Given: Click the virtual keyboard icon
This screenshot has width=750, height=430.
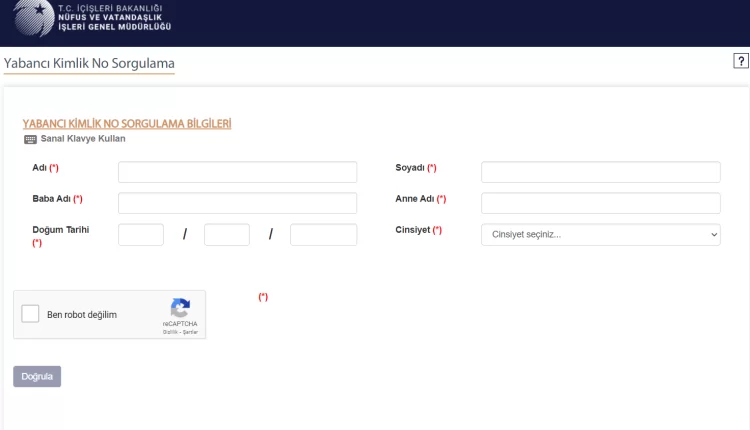Looking at the screenshot, I should 30,139.
